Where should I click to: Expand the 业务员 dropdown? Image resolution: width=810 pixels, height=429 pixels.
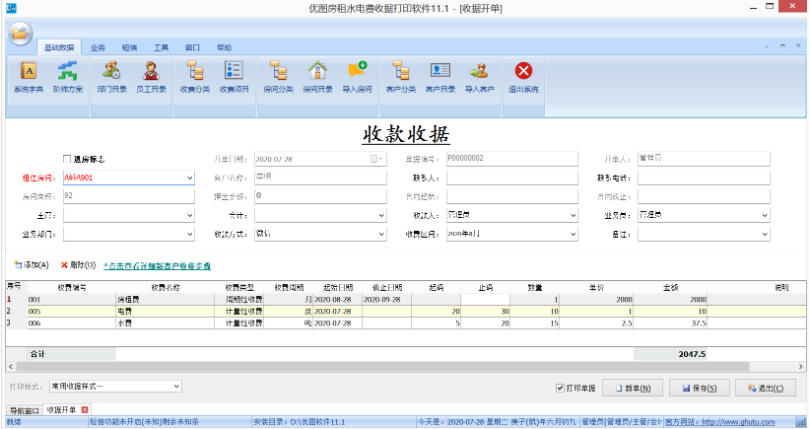tap(765, 215)
